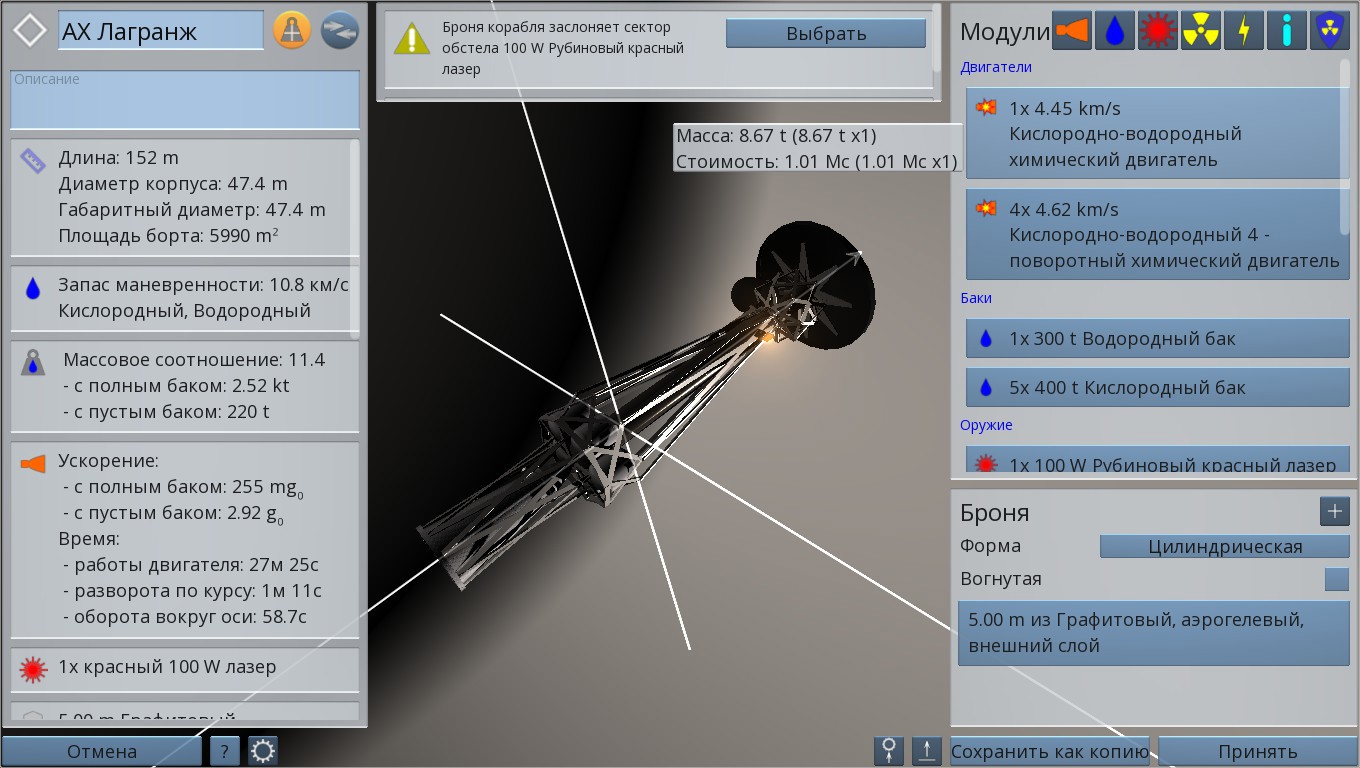Click the orange thruster icon beside Ускорение

coord(33,464)
